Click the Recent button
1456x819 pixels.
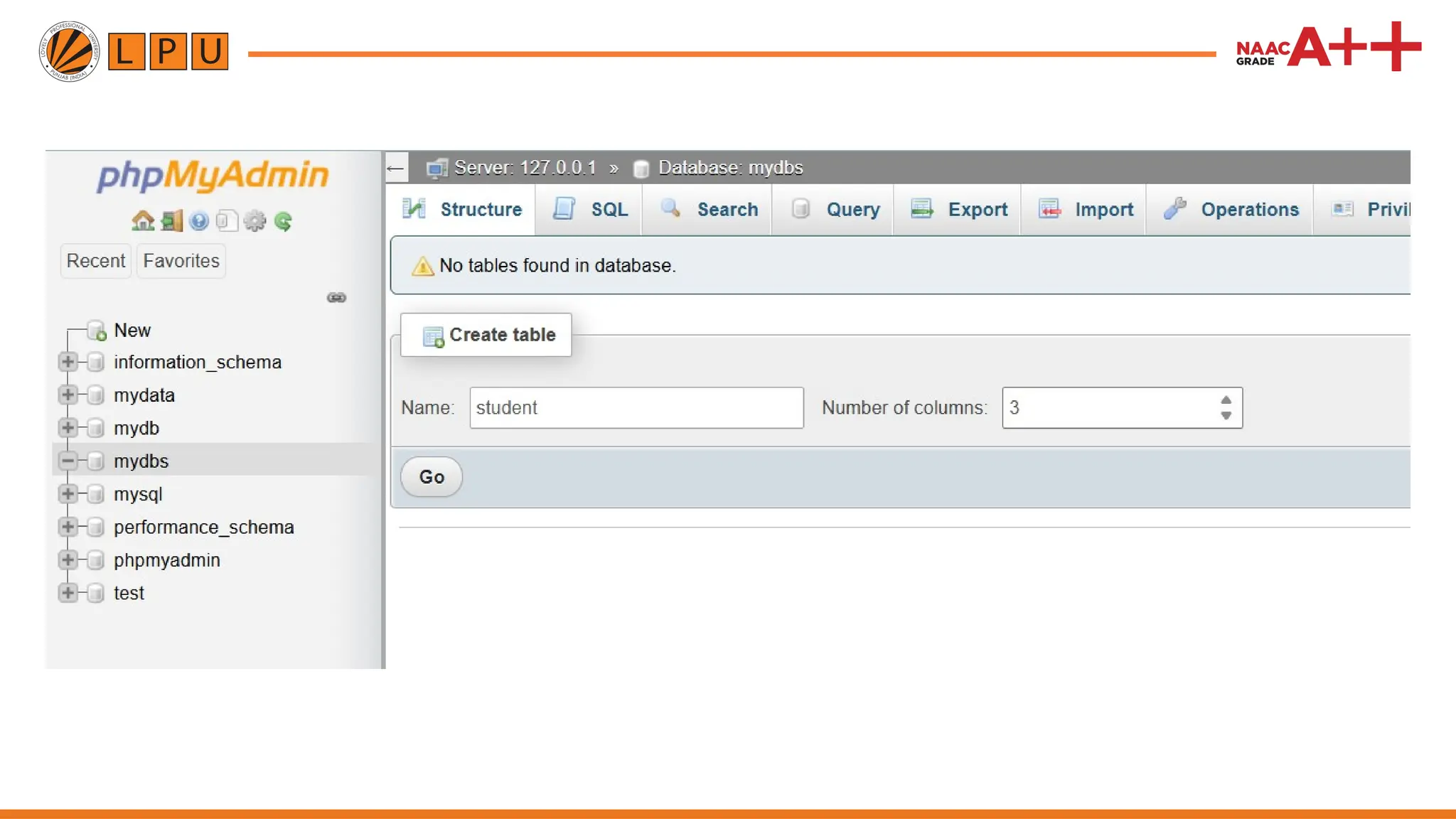(96, 261)
